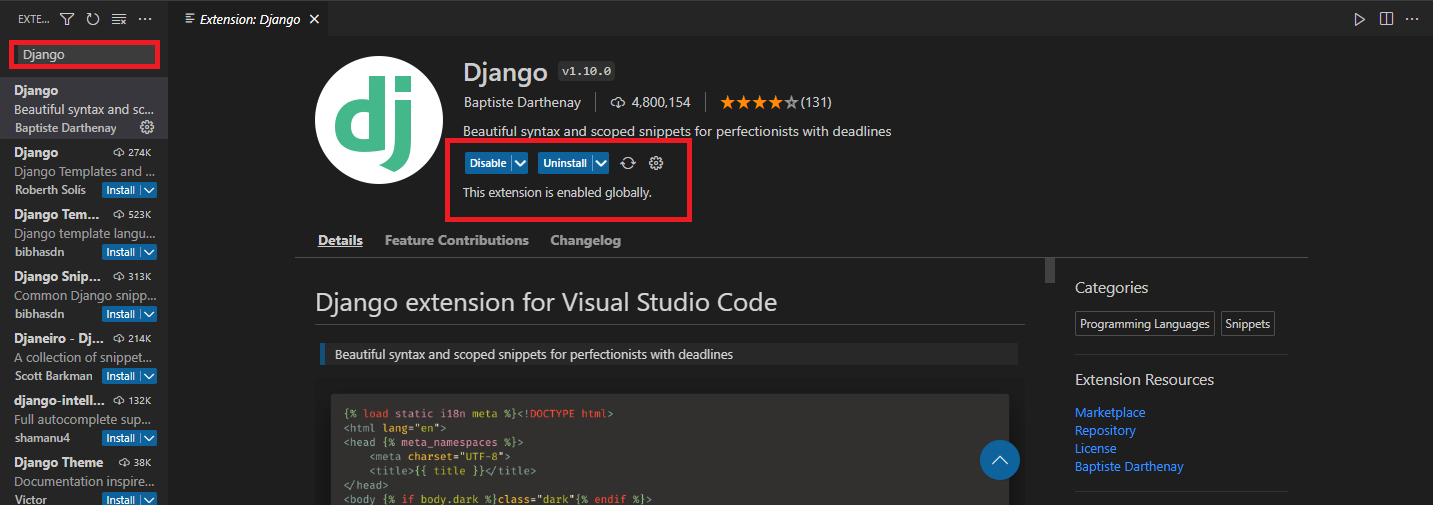Screen dimensions: 1433x505
Task: Click the sync icon next to Uninstall
Action: (628, 163)
